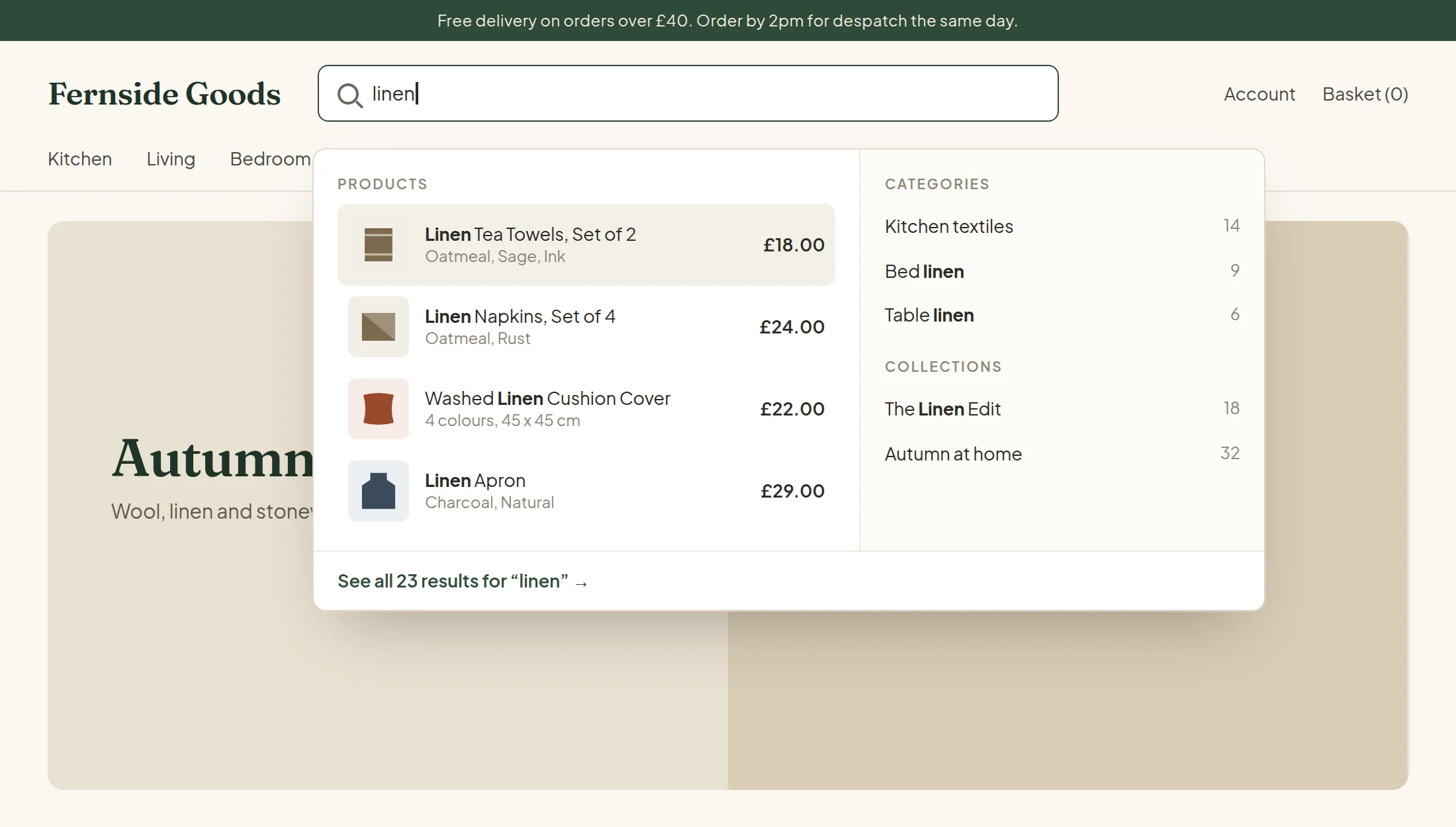
Task: Click the magnifying glass search icon
Action: (x=349, y=95)
